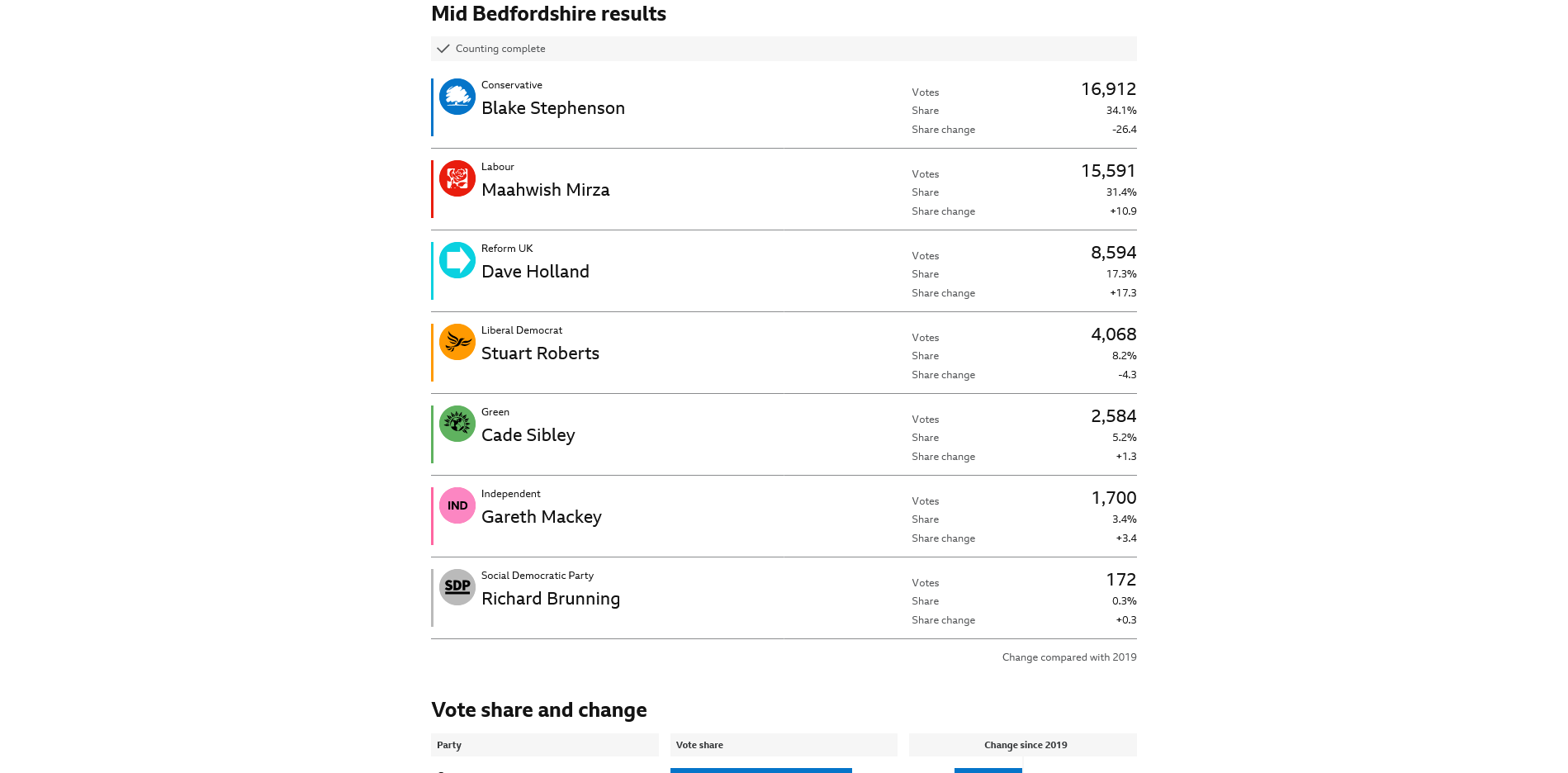The image size is (1568, 773).
Task: Click the grey SDP party badge
Action: point(457,587)
